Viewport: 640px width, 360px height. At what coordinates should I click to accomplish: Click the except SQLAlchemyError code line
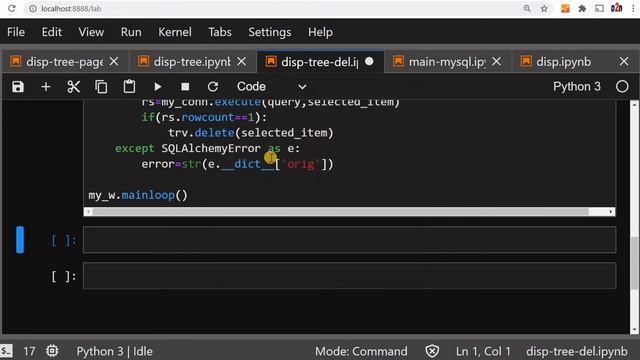coord(207,148)
